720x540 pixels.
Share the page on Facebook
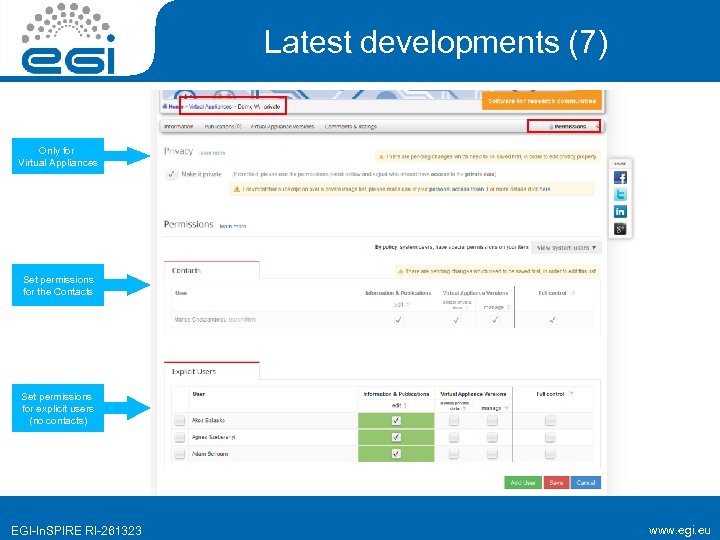pyautogui.click(x=620, y=178)
